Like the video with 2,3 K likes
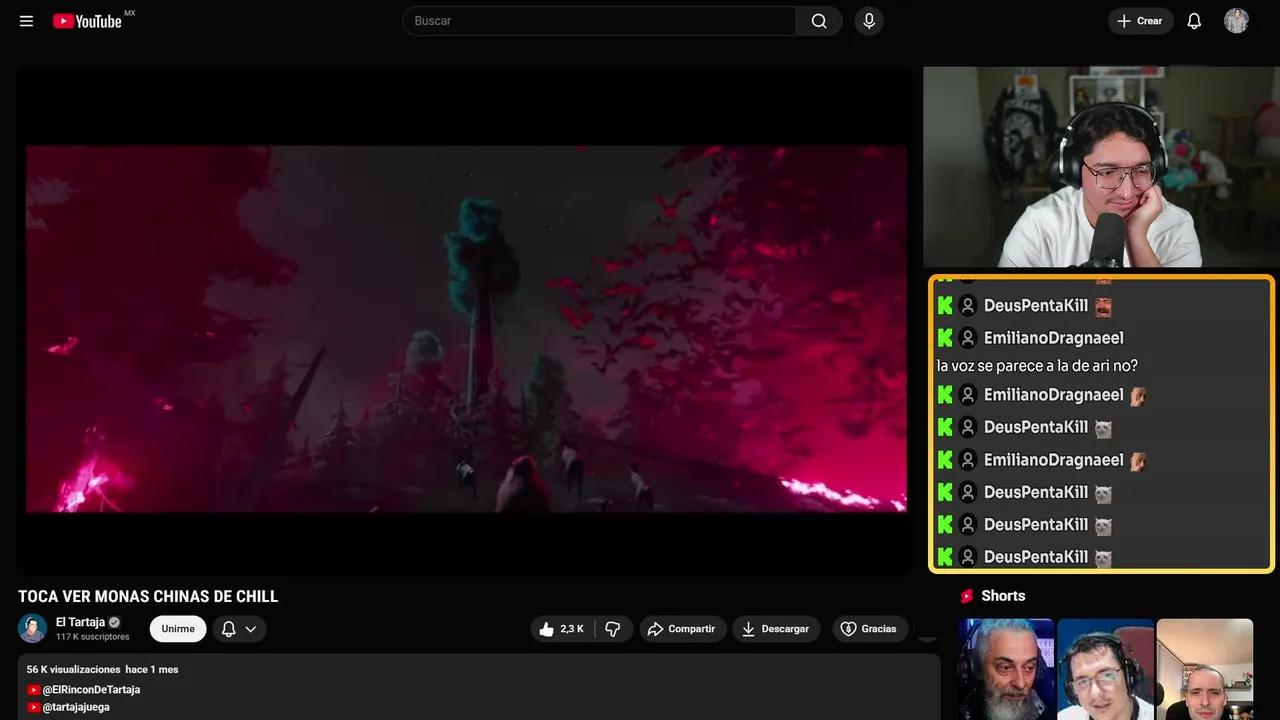 click(x=563, y=629)
